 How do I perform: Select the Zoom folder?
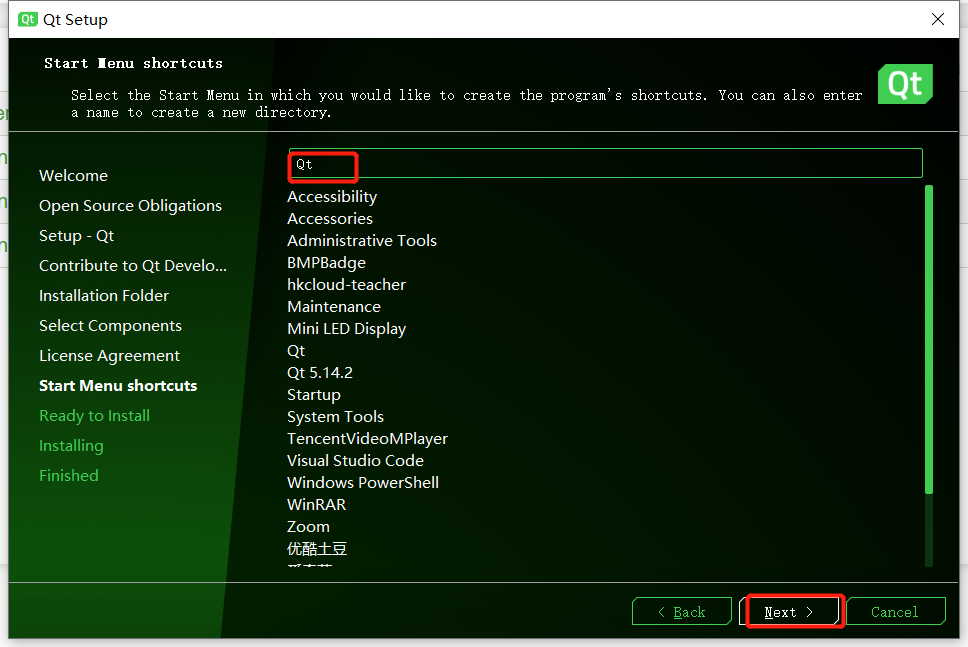pos(308,527)
